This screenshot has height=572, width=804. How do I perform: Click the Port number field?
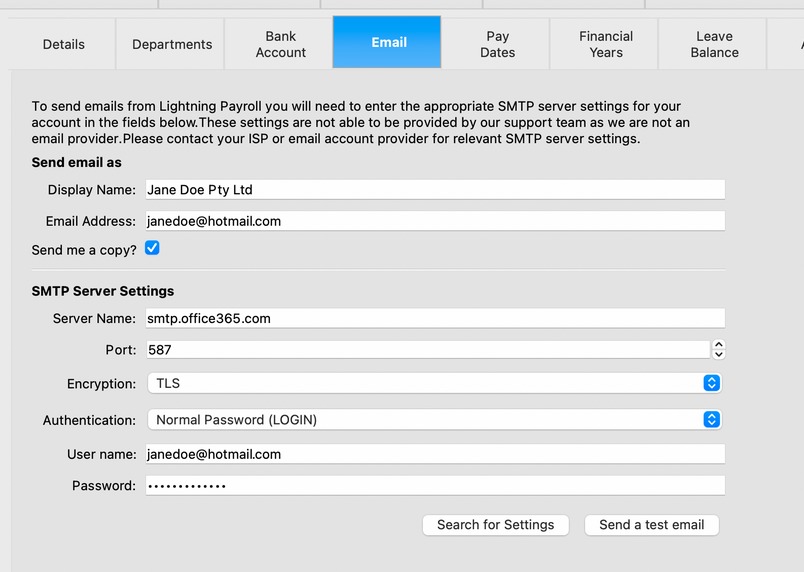coord(428,350)
